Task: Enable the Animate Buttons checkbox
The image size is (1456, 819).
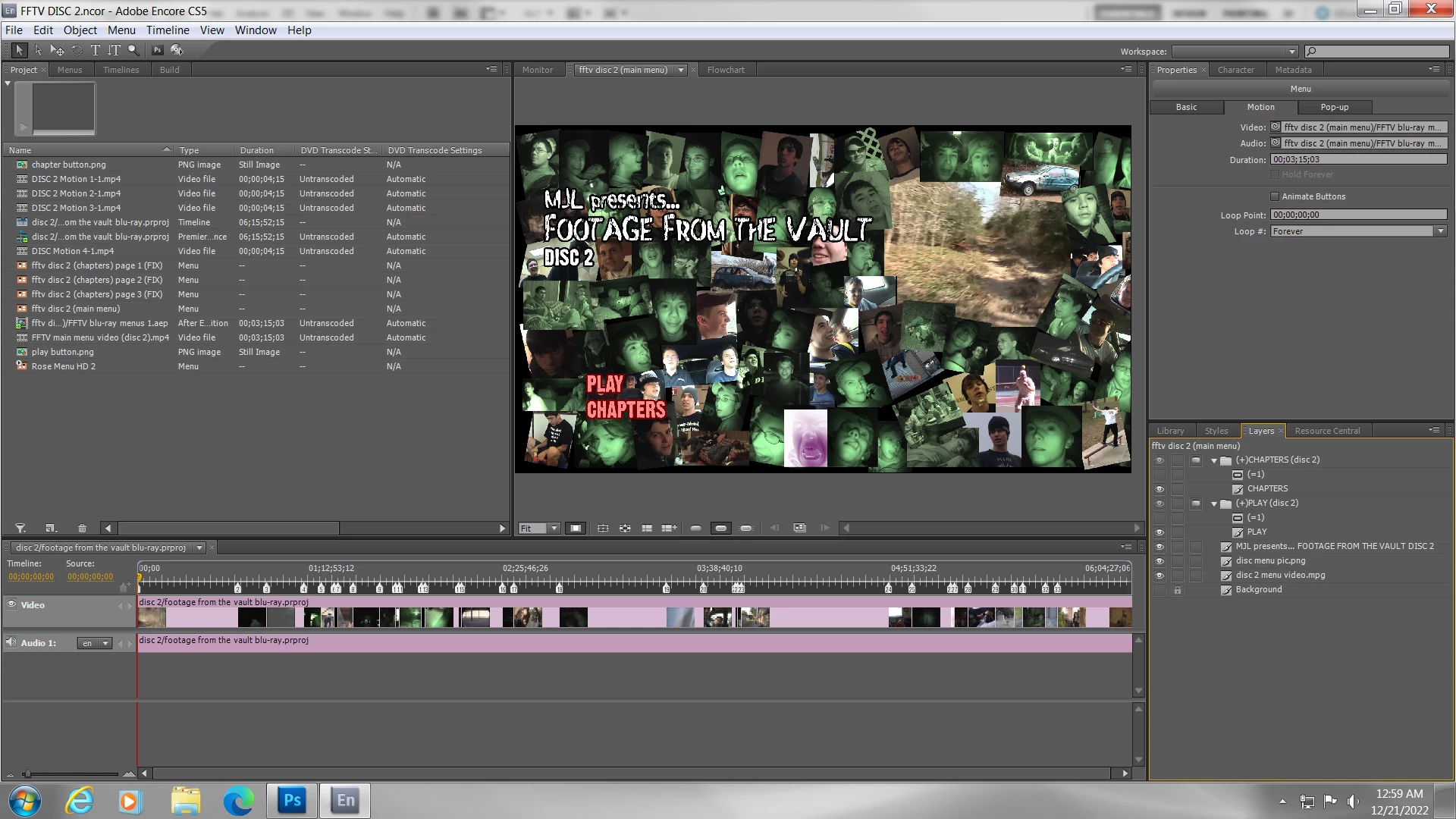Action: pos(1275,196)
